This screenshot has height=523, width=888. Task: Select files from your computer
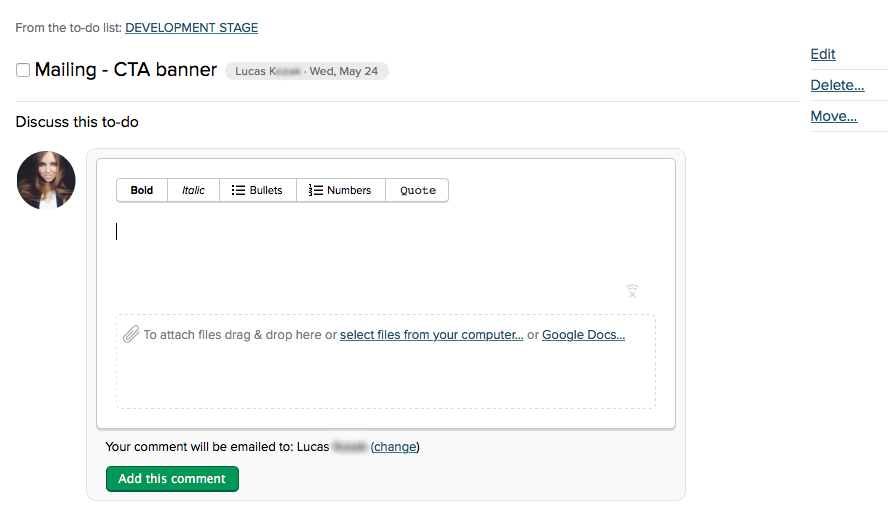pos(431,335)
